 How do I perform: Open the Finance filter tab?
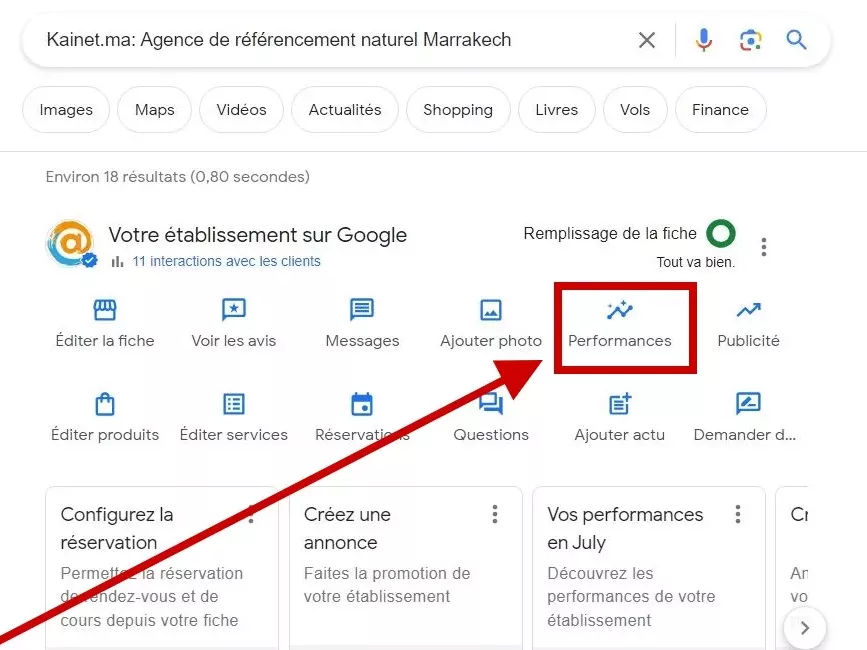(720, 109)
